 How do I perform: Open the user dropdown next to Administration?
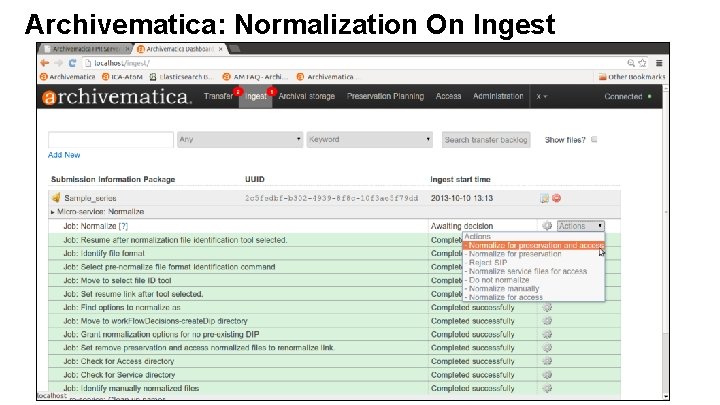(542, 96)
